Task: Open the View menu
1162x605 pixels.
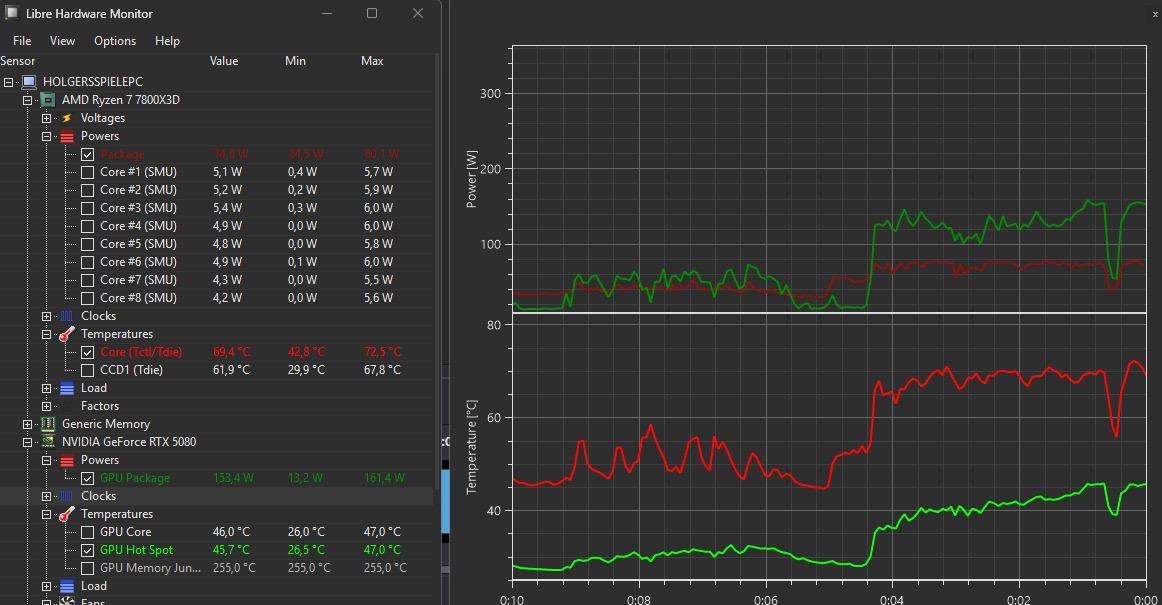Action: 62,41
